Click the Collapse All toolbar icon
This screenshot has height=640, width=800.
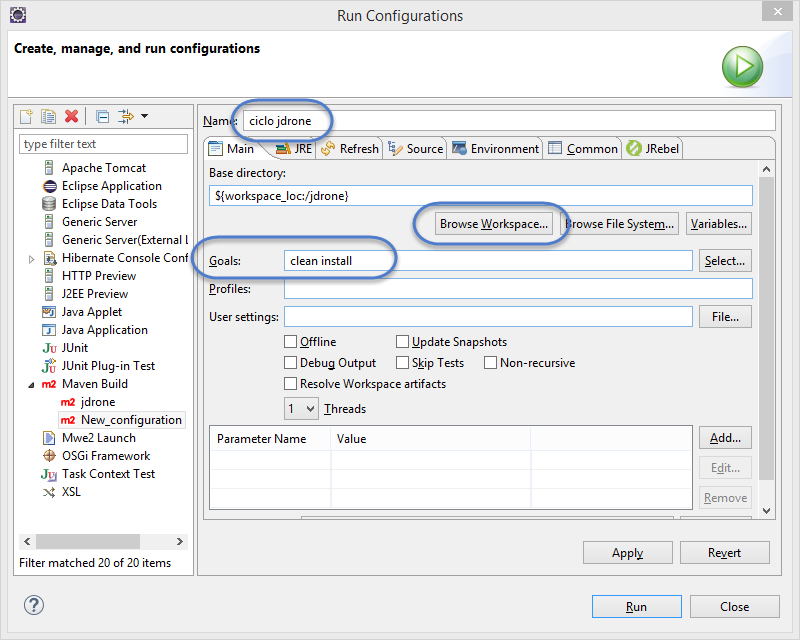point(103,117)
